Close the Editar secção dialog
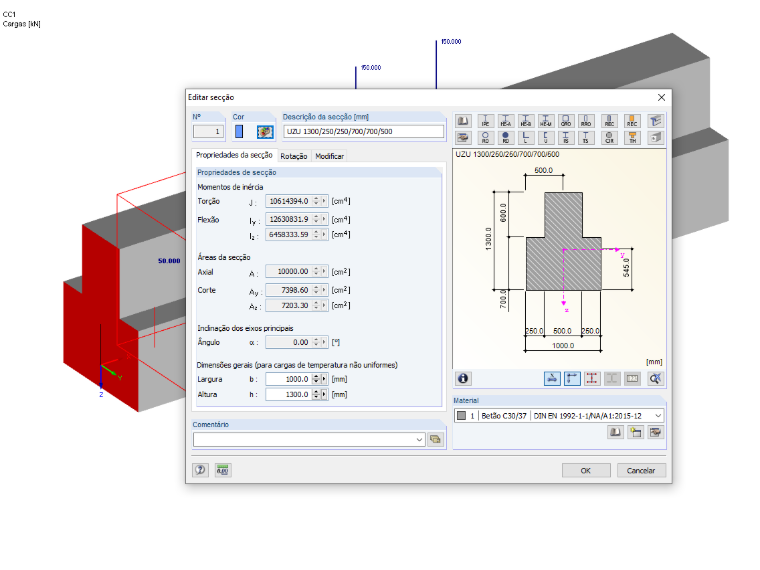This screenshot has height=570, width=760. click(661, 97)
